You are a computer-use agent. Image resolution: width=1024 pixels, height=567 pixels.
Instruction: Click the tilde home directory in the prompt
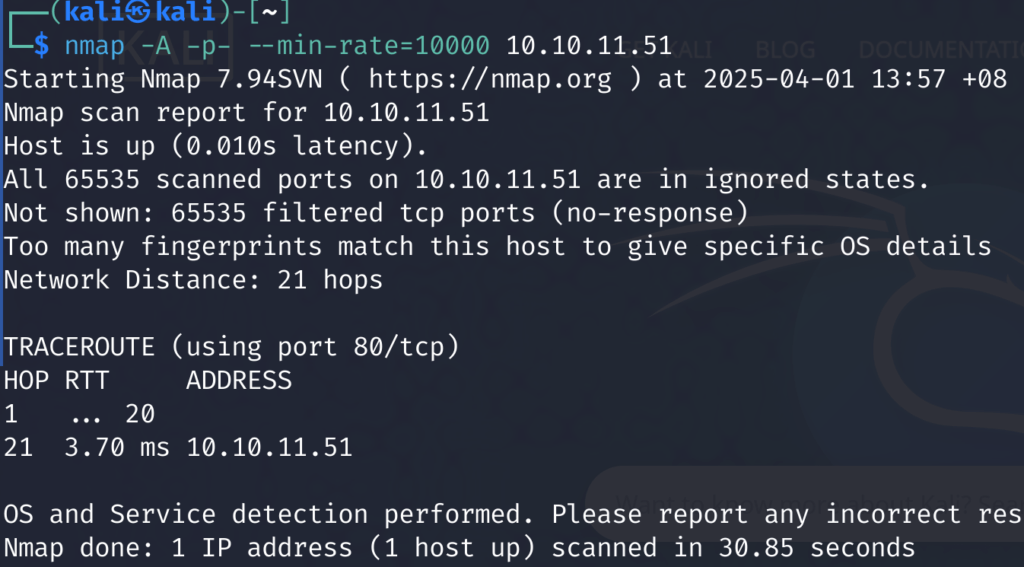point(269,11)
